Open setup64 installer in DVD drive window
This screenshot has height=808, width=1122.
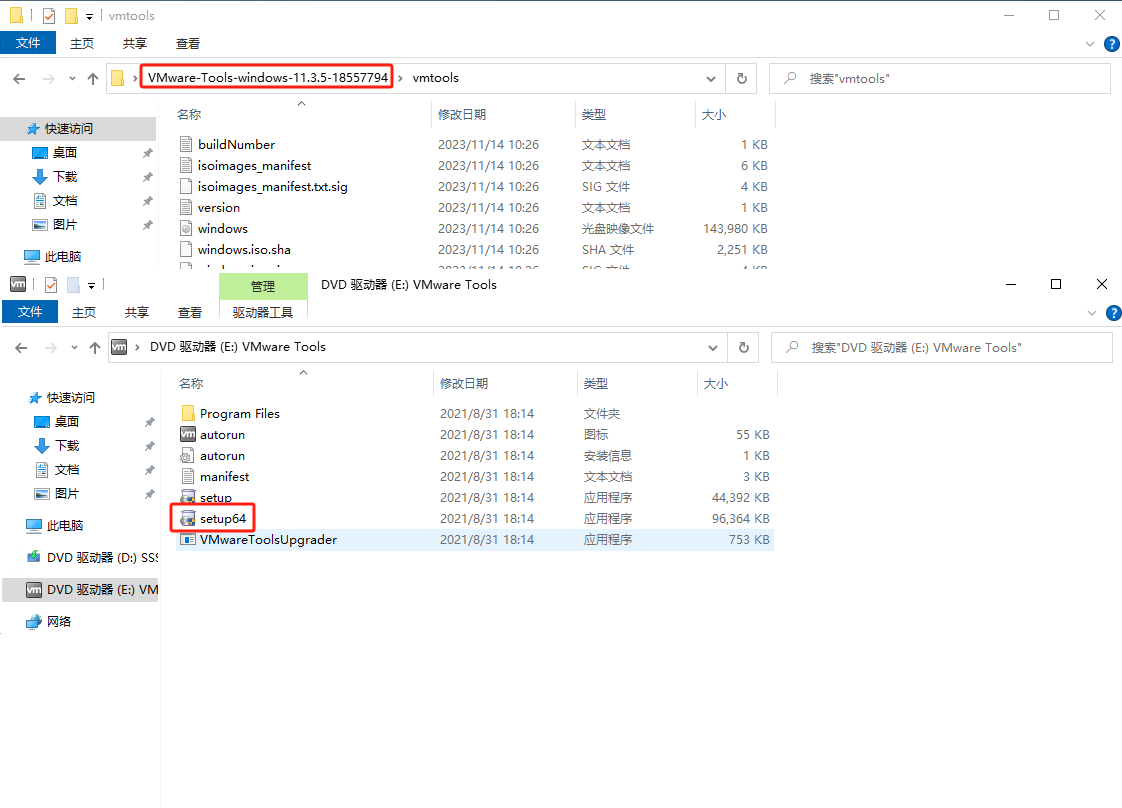click(223, 519)
